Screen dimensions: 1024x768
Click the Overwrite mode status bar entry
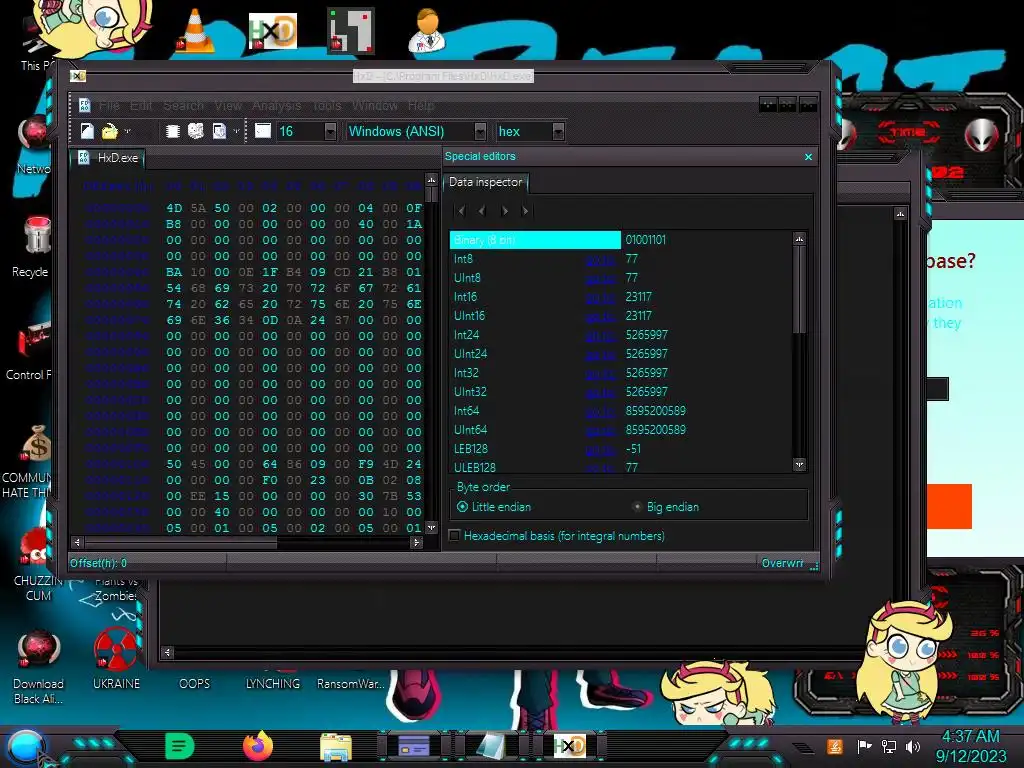pyautogui.click(x=782, y=563)
